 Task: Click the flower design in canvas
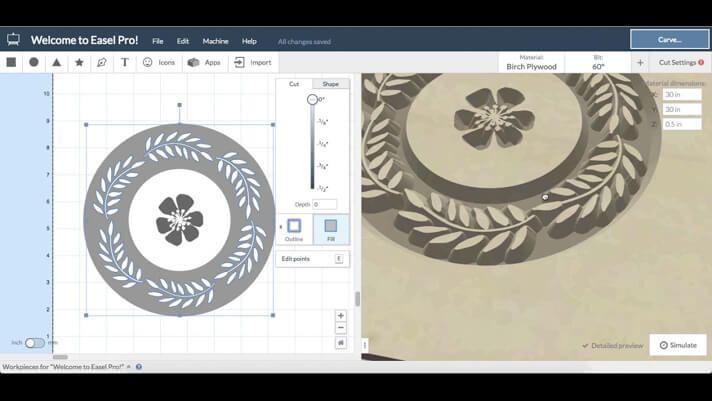tap(180, 220)
